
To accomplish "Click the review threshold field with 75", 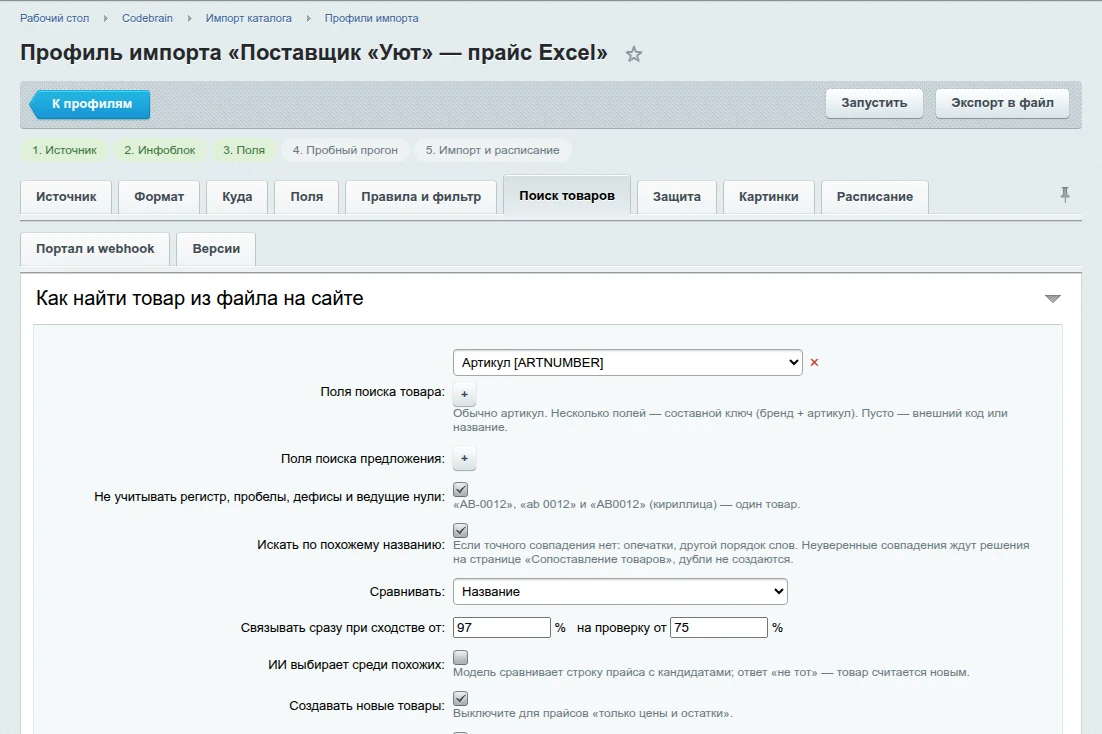I will [x=719, y=628].
